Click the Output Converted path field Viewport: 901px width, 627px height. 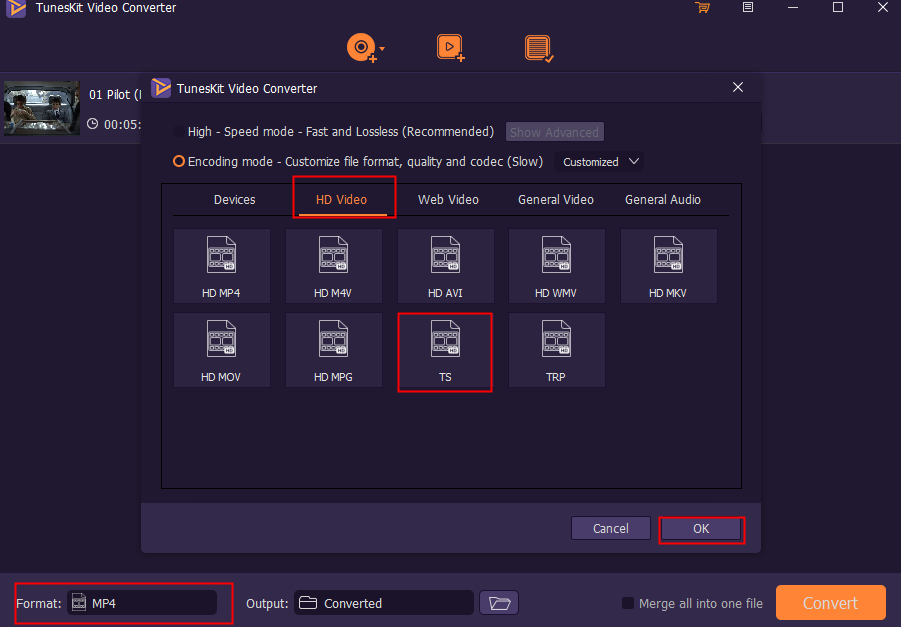click(383, 603)
